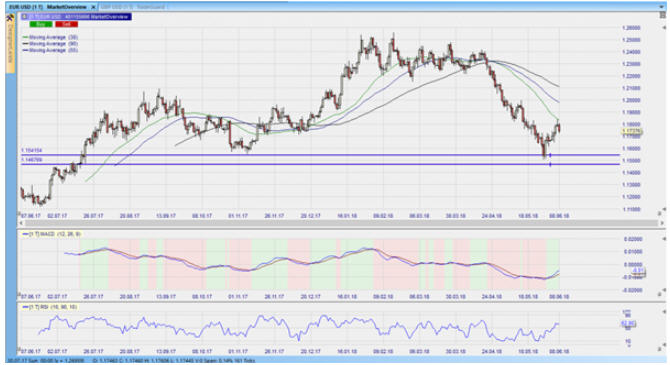
Task: Select the MACD (12, 26, 9) indicator label
Action: 51,234
